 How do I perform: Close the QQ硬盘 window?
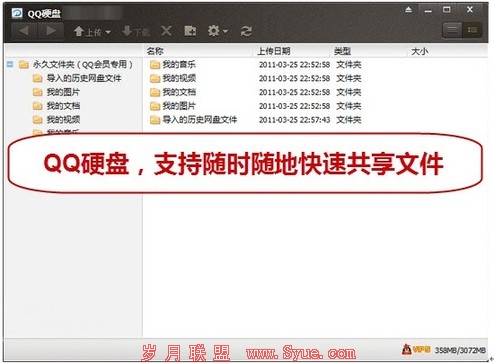tap(470, 10)
